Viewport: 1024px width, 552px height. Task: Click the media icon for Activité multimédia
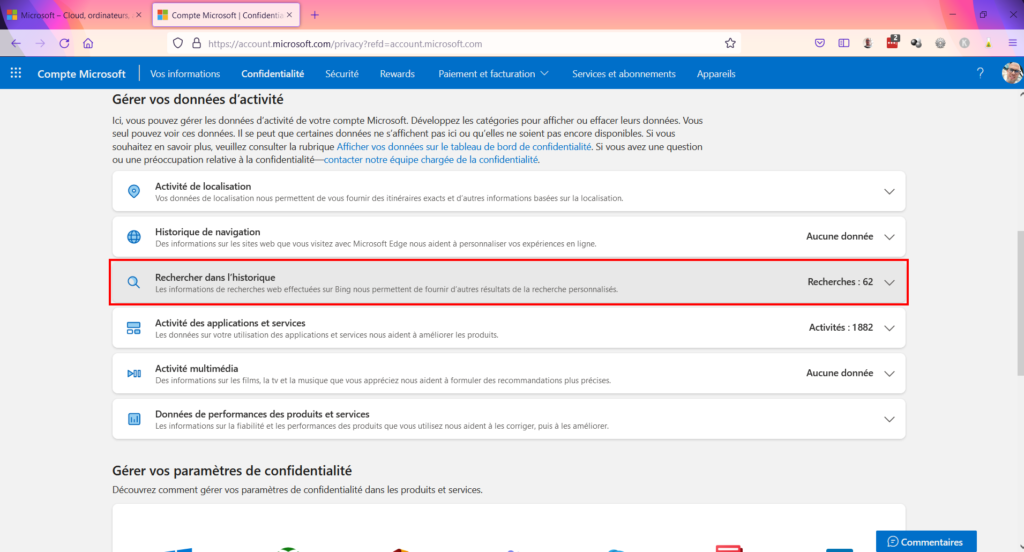134,374
